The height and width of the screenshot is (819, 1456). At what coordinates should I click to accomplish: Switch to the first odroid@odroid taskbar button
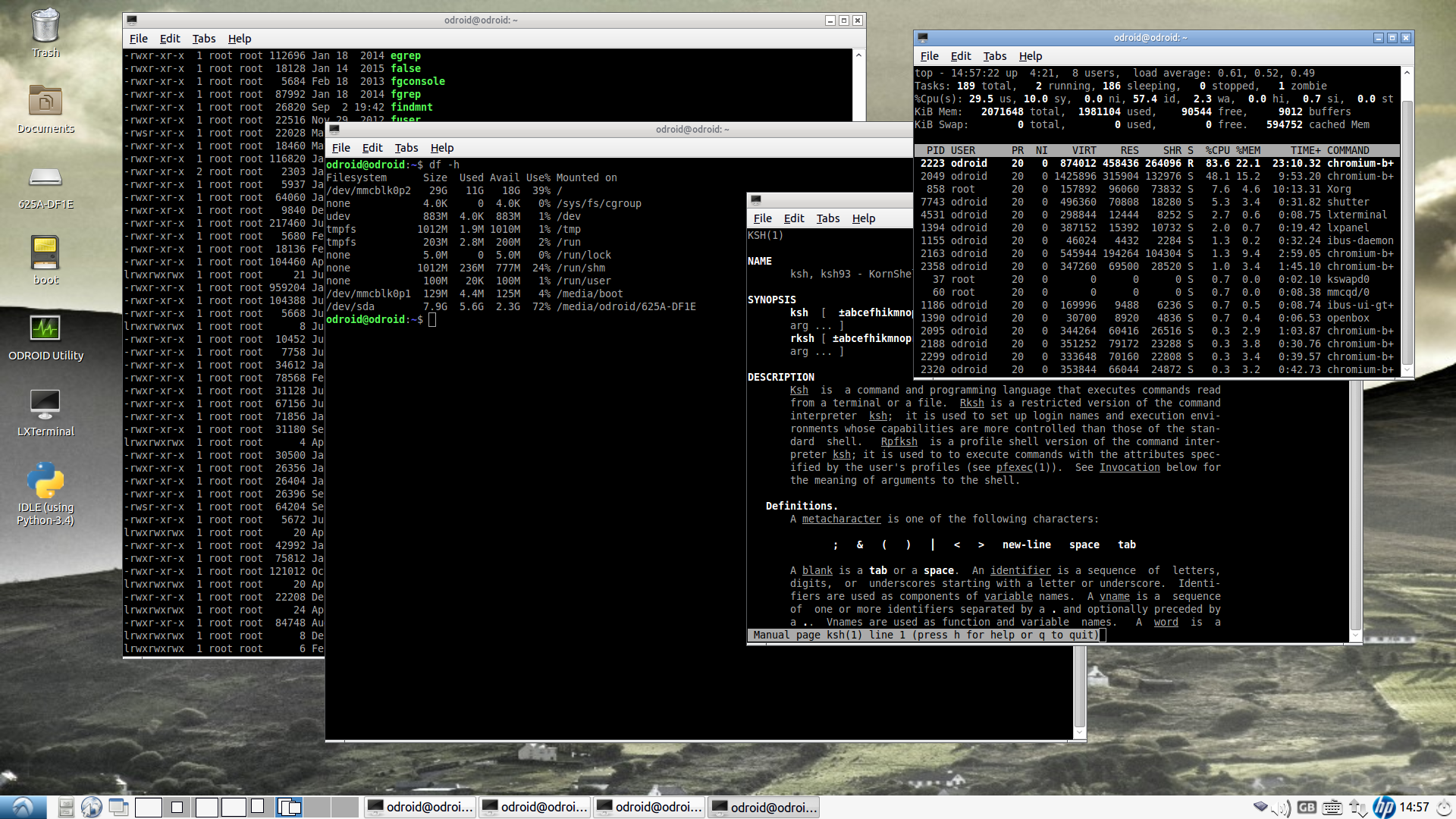point(421,808)
